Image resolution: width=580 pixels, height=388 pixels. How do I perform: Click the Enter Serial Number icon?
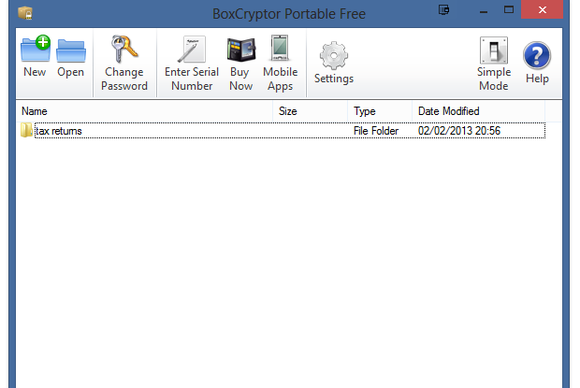(192, 49)
